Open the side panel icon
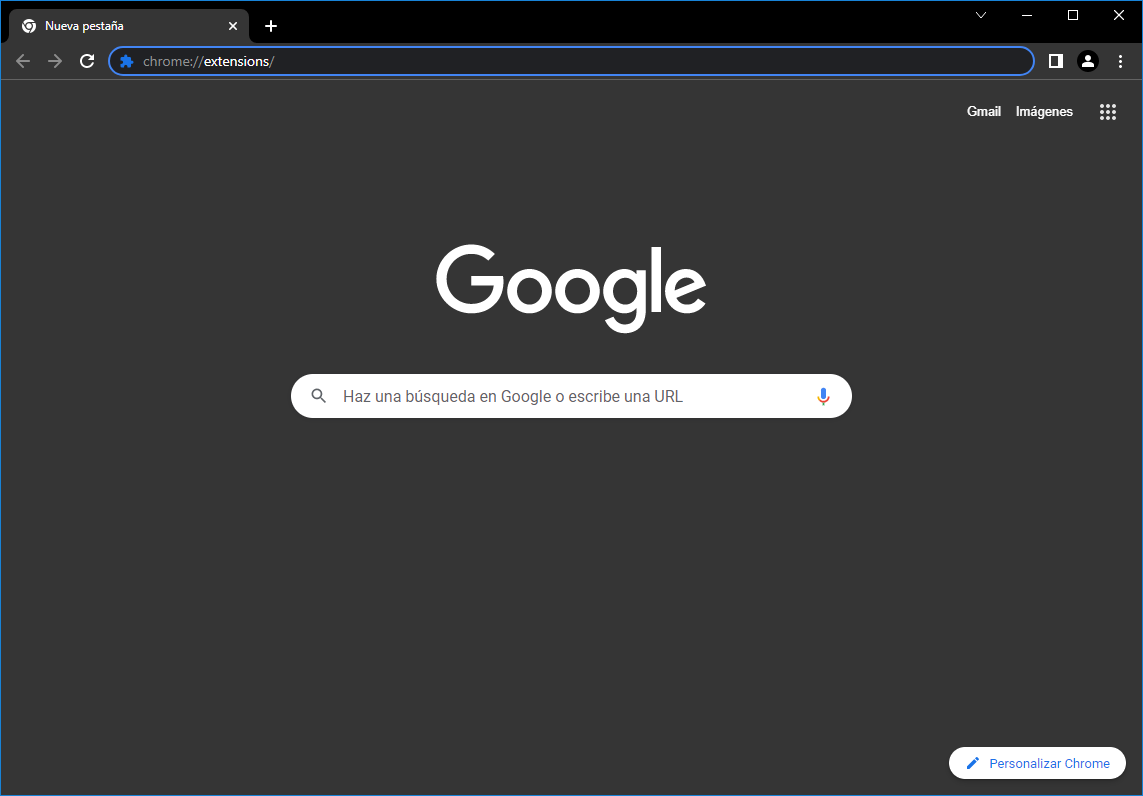Image resolution: width=1143 pixels, height=796 pixels. pyautogui.click(x=1056, y=61)
